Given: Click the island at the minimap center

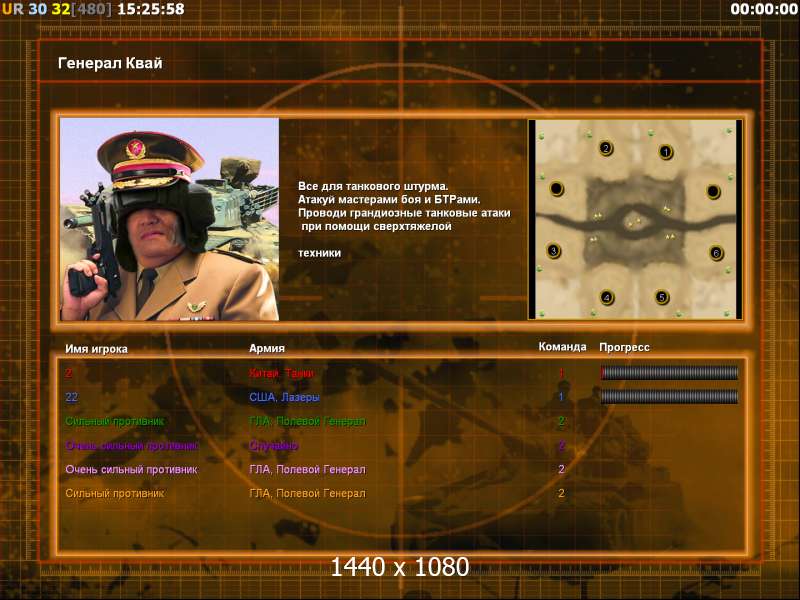Looking at the screenshot, I should tap(635, 222).
